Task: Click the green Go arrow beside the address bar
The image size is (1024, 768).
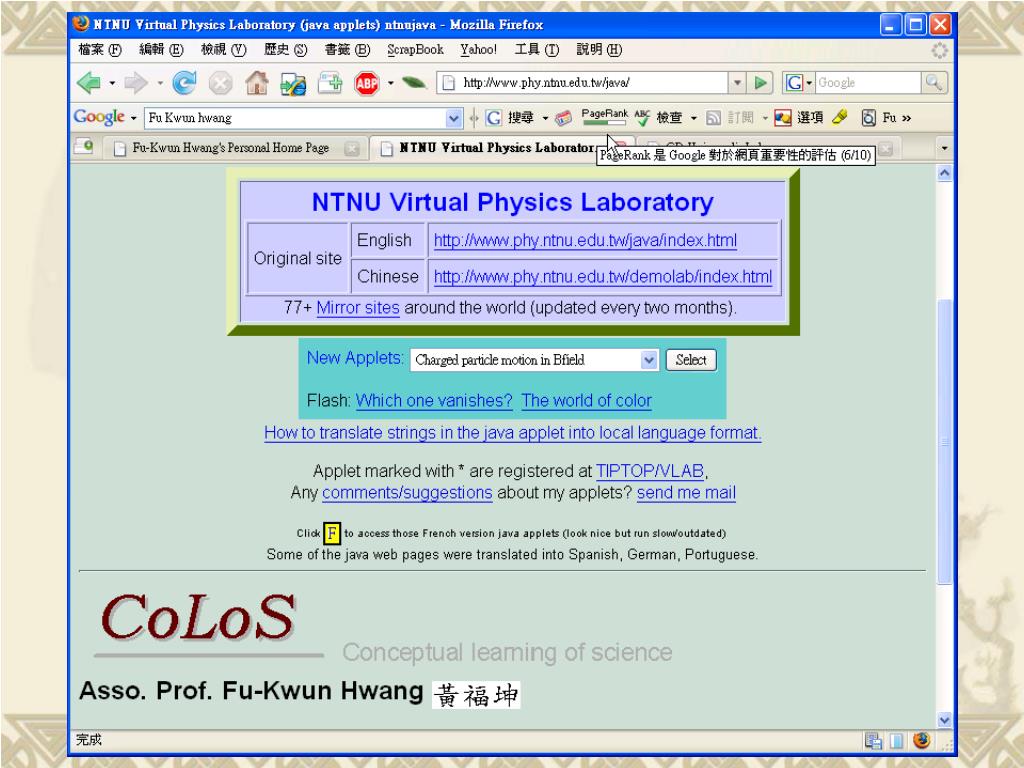Action: coord(760,82)
